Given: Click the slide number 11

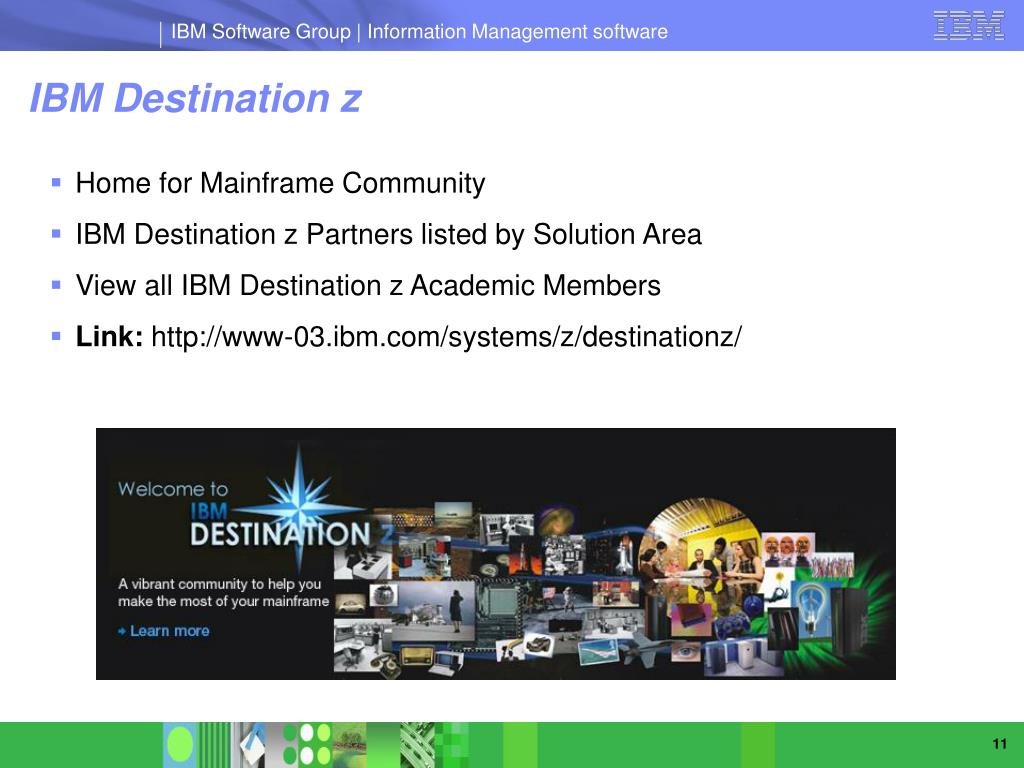Looking at the screenshot, I should [x=999, y=744].
